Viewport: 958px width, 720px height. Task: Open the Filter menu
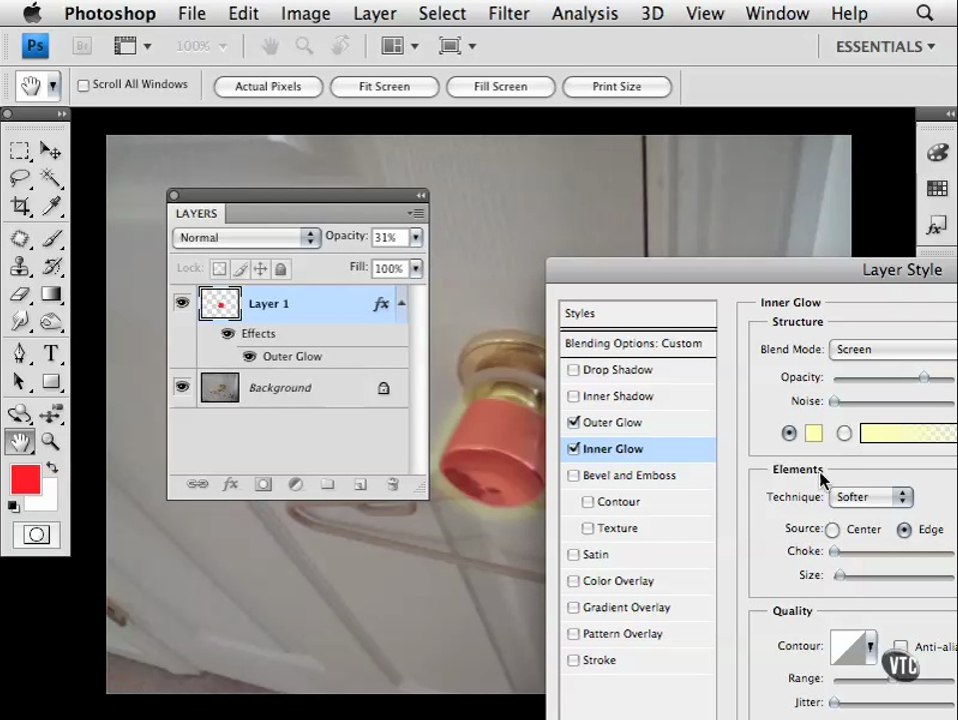click(x=508, y=13)
